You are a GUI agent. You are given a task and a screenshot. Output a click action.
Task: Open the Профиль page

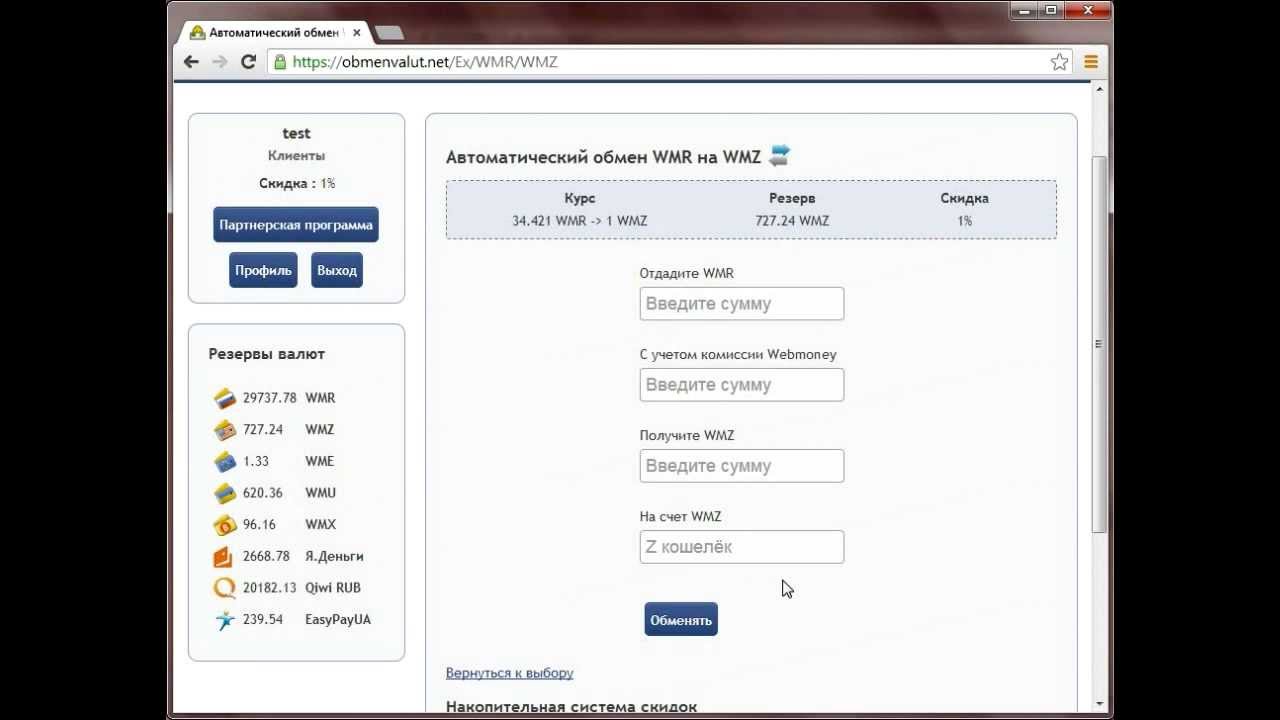263,270
